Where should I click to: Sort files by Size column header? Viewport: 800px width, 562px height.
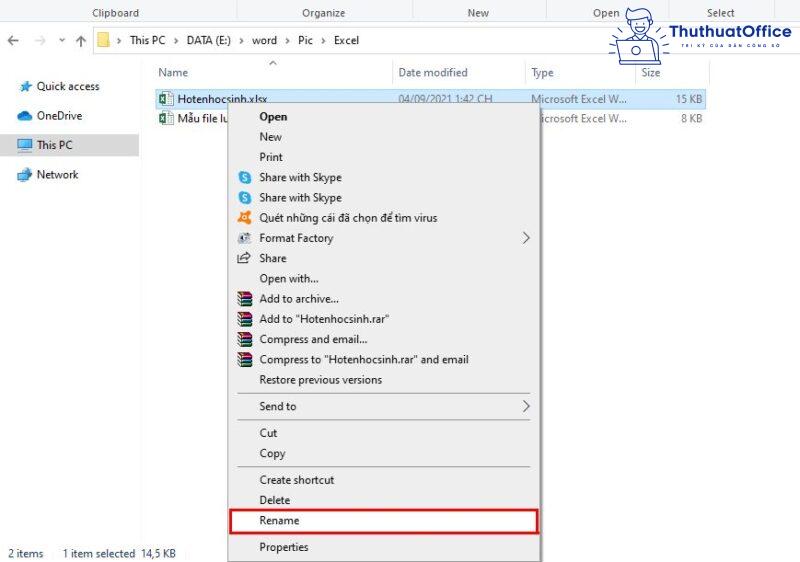click(x=651, y=72)
